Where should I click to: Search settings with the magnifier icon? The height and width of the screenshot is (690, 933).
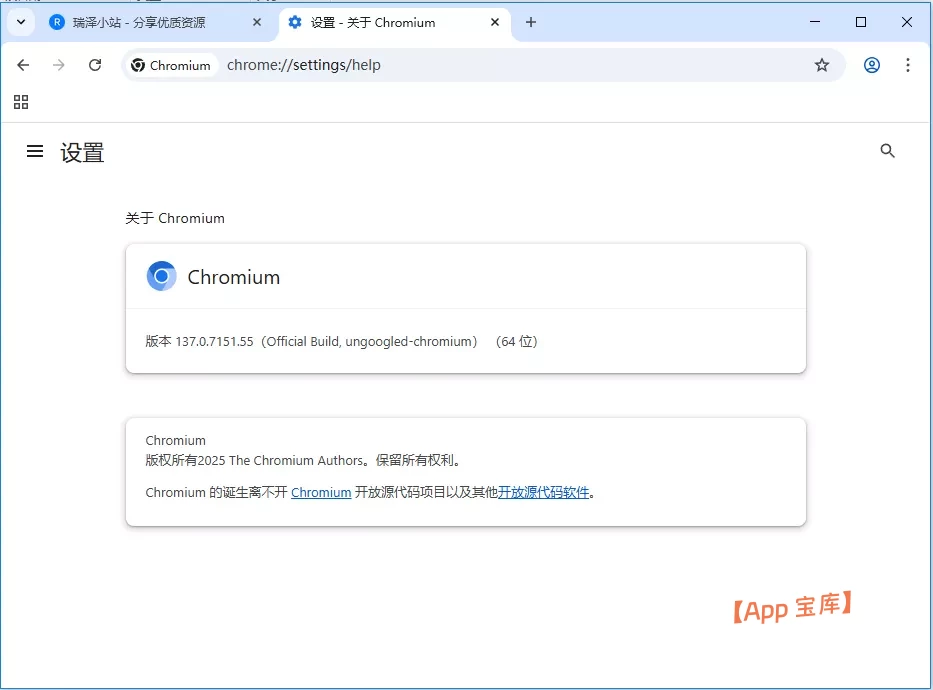887,151
